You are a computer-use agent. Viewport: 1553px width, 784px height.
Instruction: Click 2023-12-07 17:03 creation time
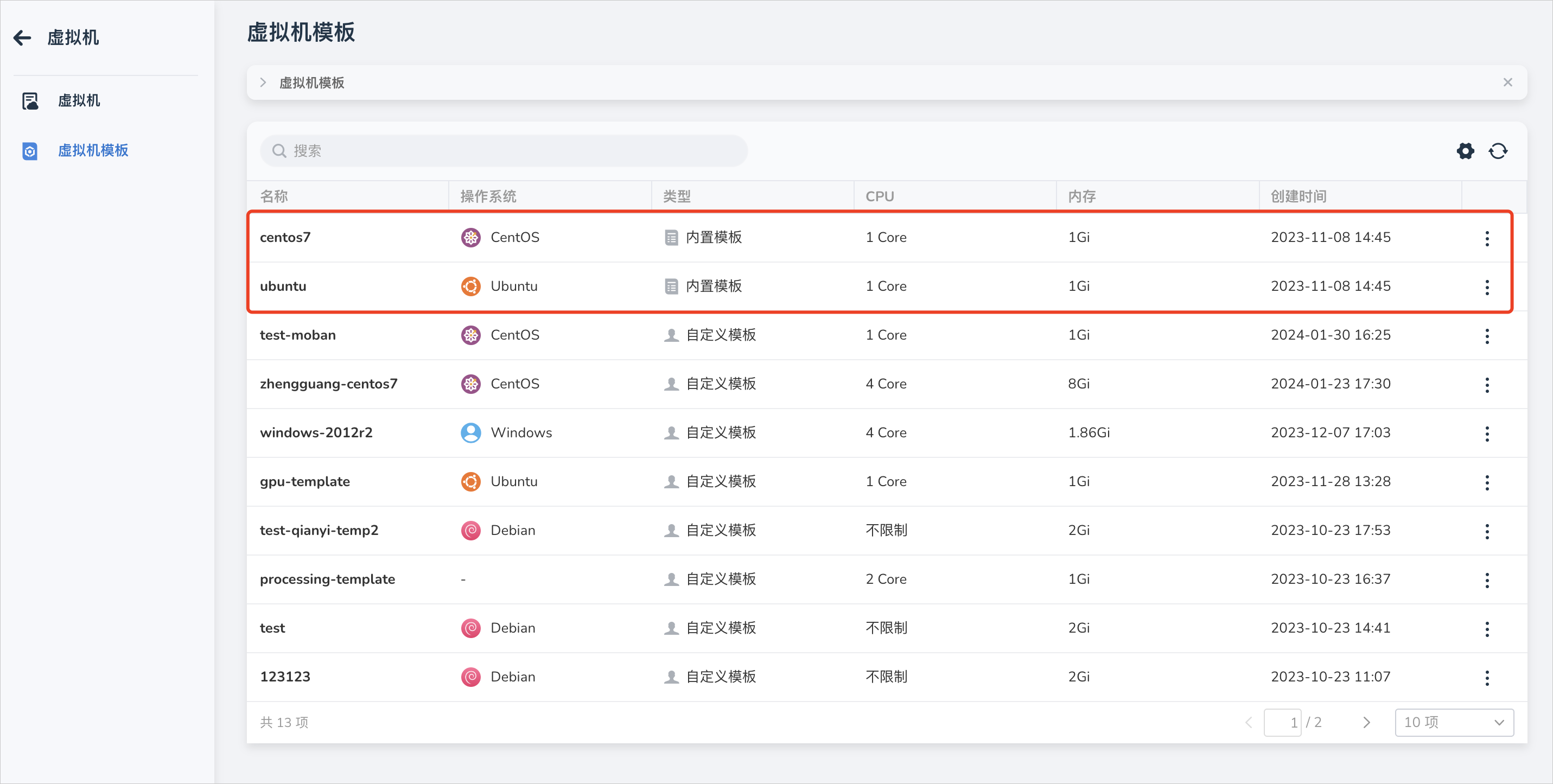[x=1331, y=432]
